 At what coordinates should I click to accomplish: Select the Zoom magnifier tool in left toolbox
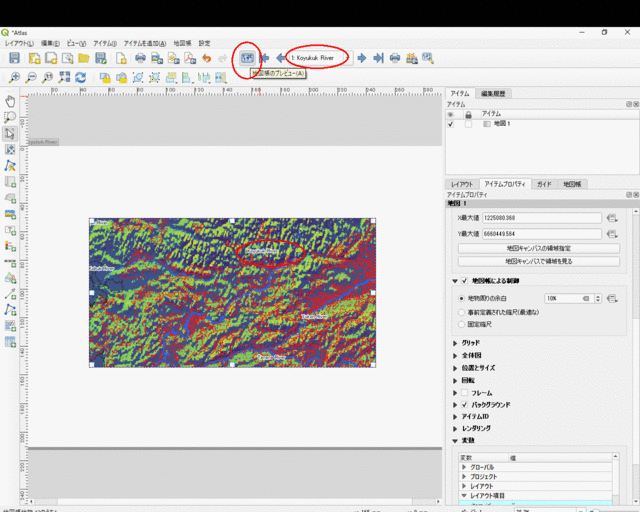[x=10, y=117]
